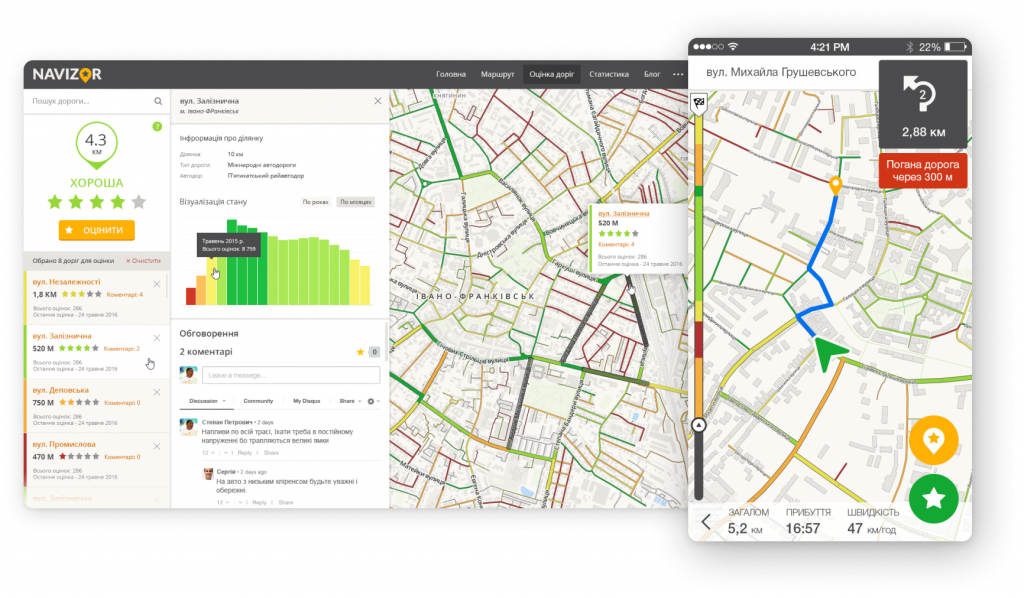This screenshot has height=598, width=1024.
Task: Click the fifth gray star in the rating
Action: (138, 202)
